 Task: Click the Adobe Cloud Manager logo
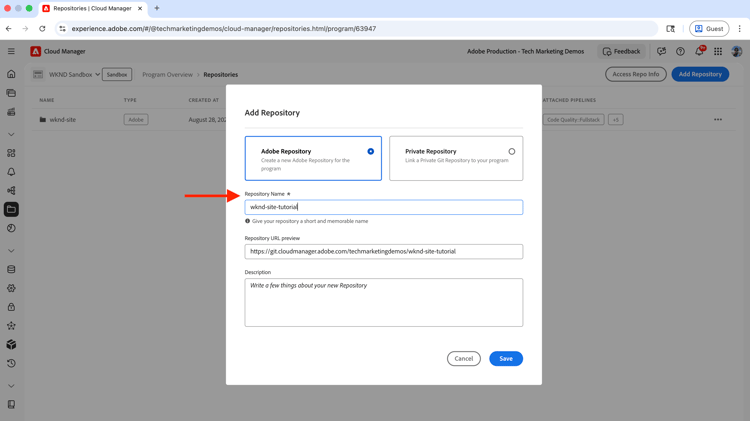[x=35, y=51]
